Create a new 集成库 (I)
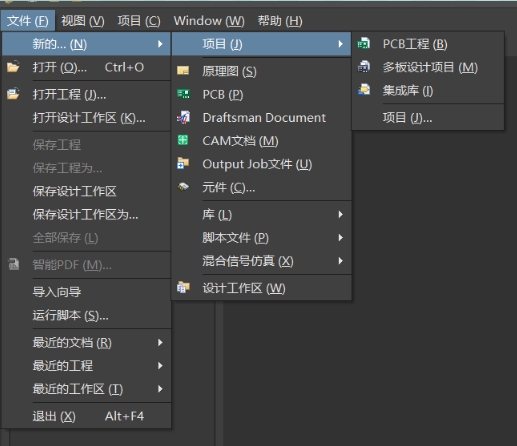Viewport: 517px width, 446px height. point(428,91)
